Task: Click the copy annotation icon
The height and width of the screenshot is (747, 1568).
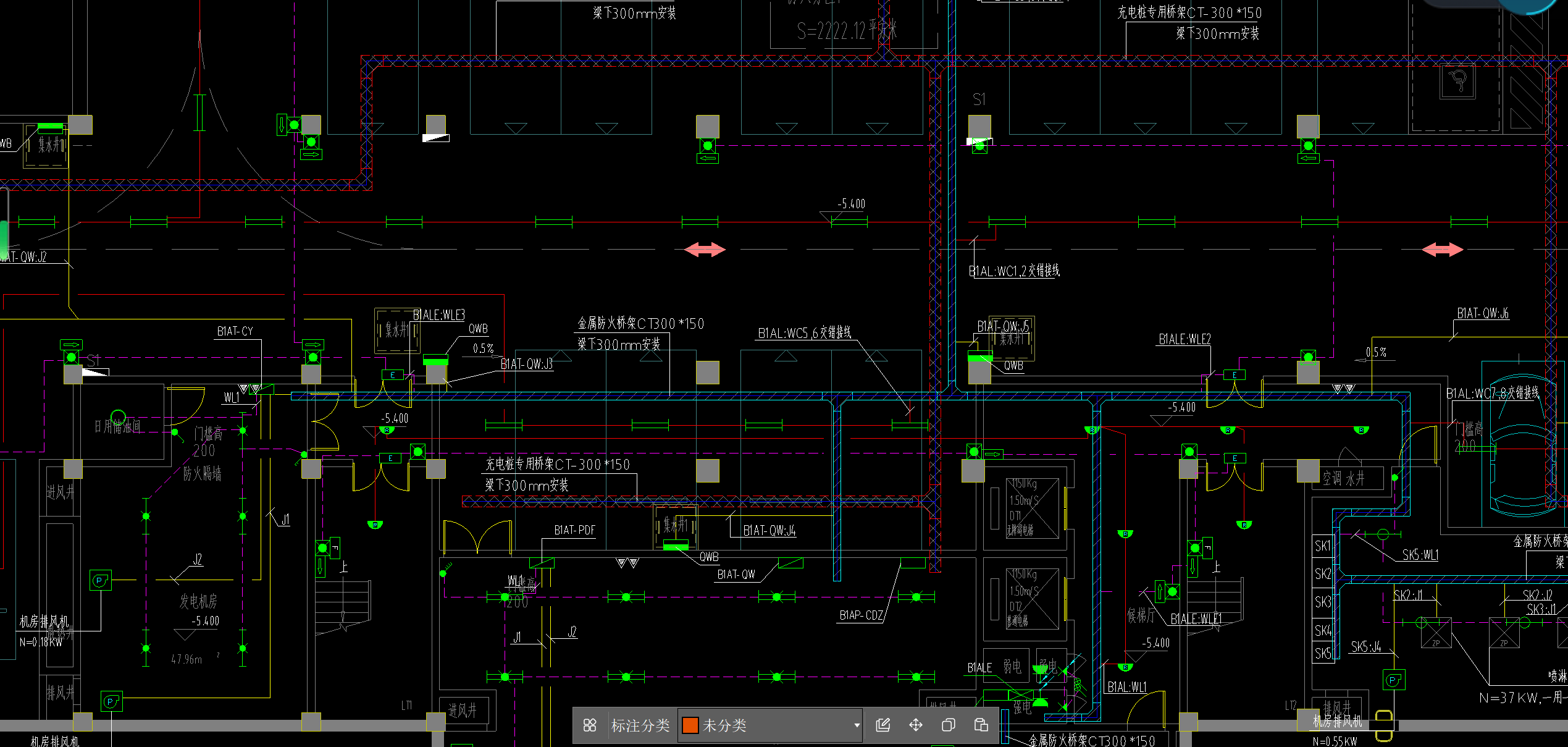Action: [x=949, y=725]
